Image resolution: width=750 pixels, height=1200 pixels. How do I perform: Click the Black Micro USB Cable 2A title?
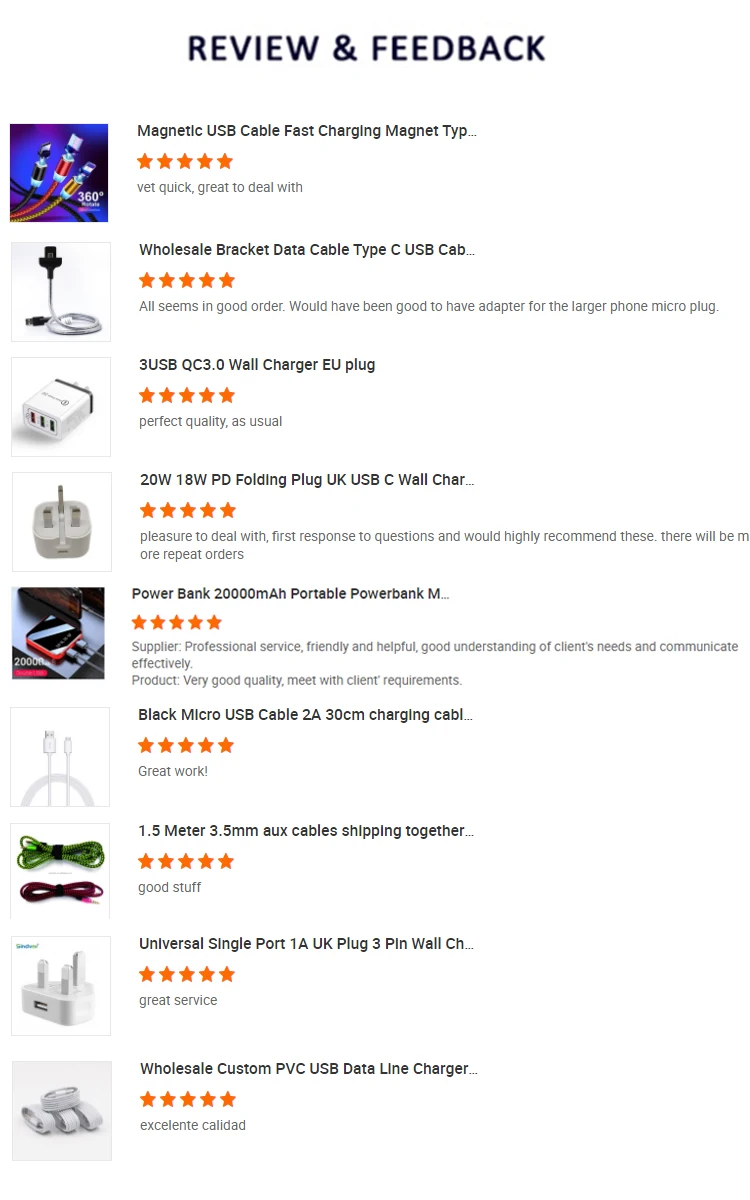(306, 715)
